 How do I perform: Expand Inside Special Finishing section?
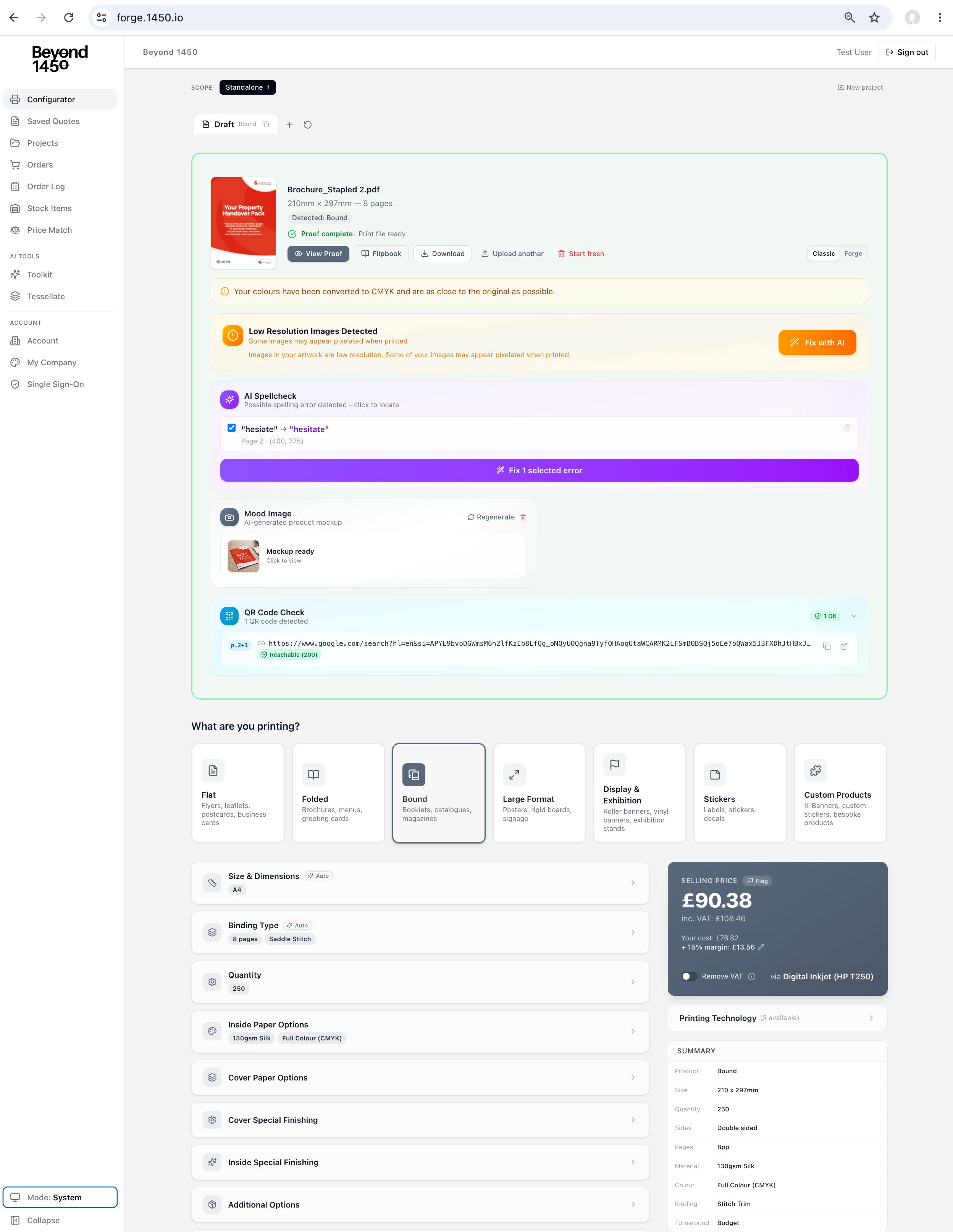tap(420, 1162)
